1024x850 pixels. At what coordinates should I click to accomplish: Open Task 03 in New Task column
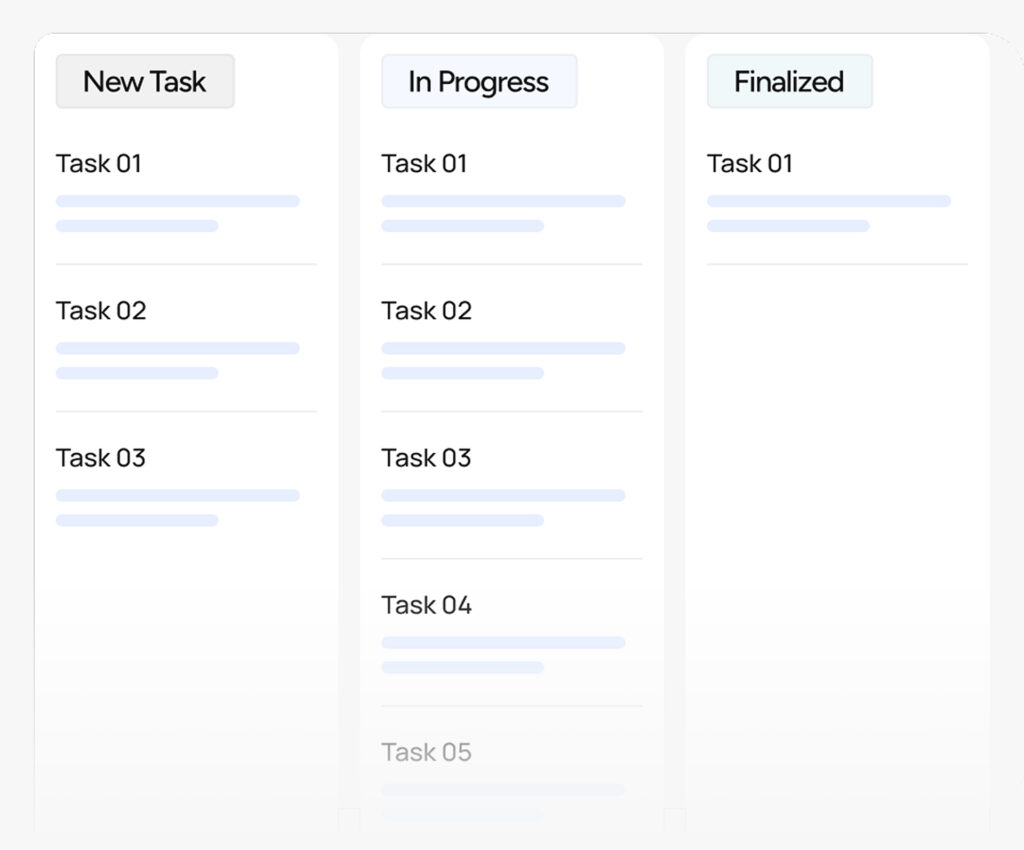coord(101,458)
